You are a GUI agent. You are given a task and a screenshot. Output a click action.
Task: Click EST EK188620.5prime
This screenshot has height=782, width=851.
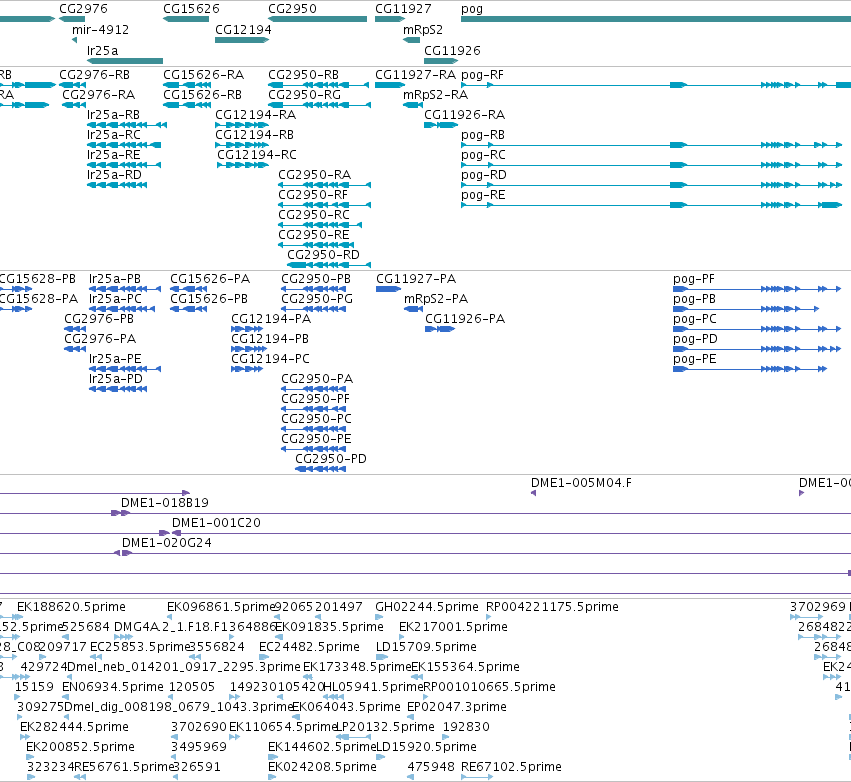17,617
